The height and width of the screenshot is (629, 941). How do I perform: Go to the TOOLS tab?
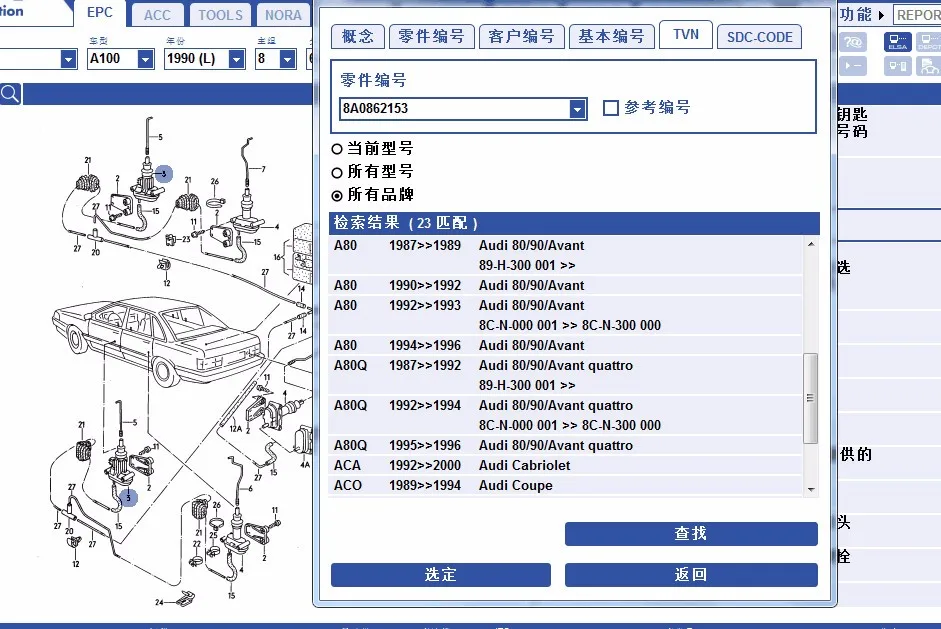pos(220,15)
